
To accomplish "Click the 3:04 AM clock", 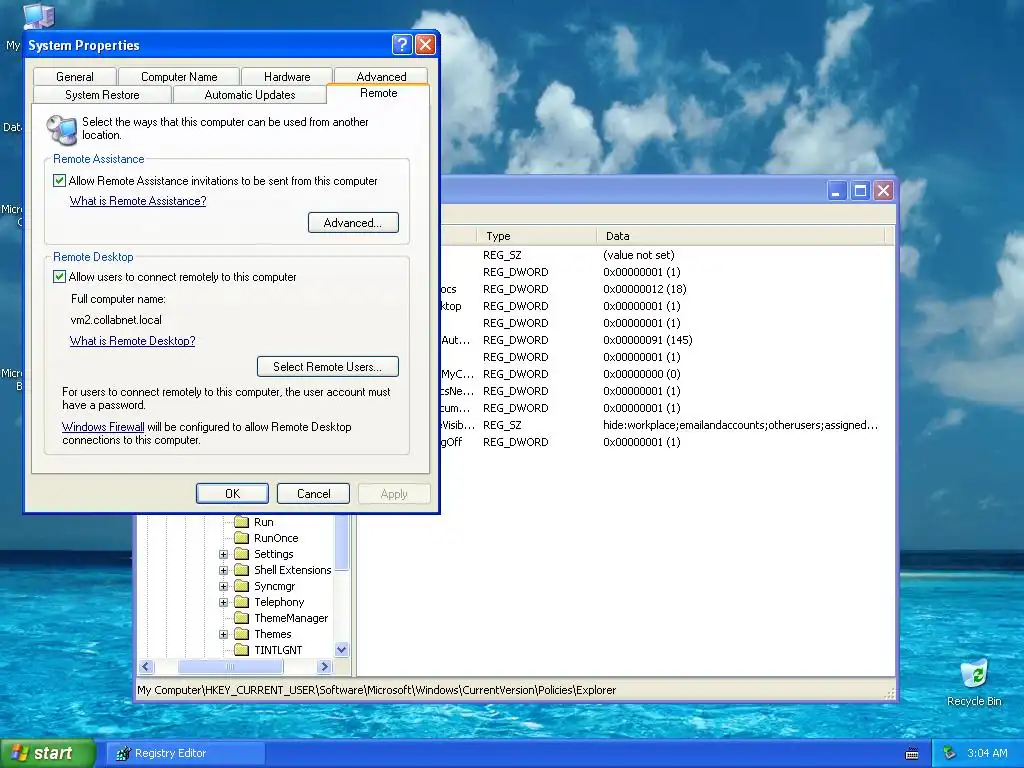I will point(987,753).
